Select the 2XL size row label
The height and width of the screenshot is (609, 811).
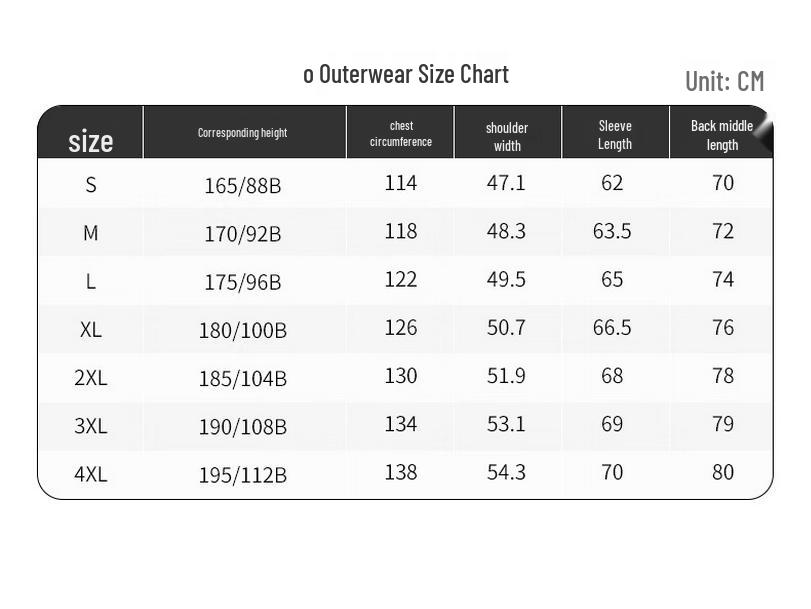click(91, 378)
